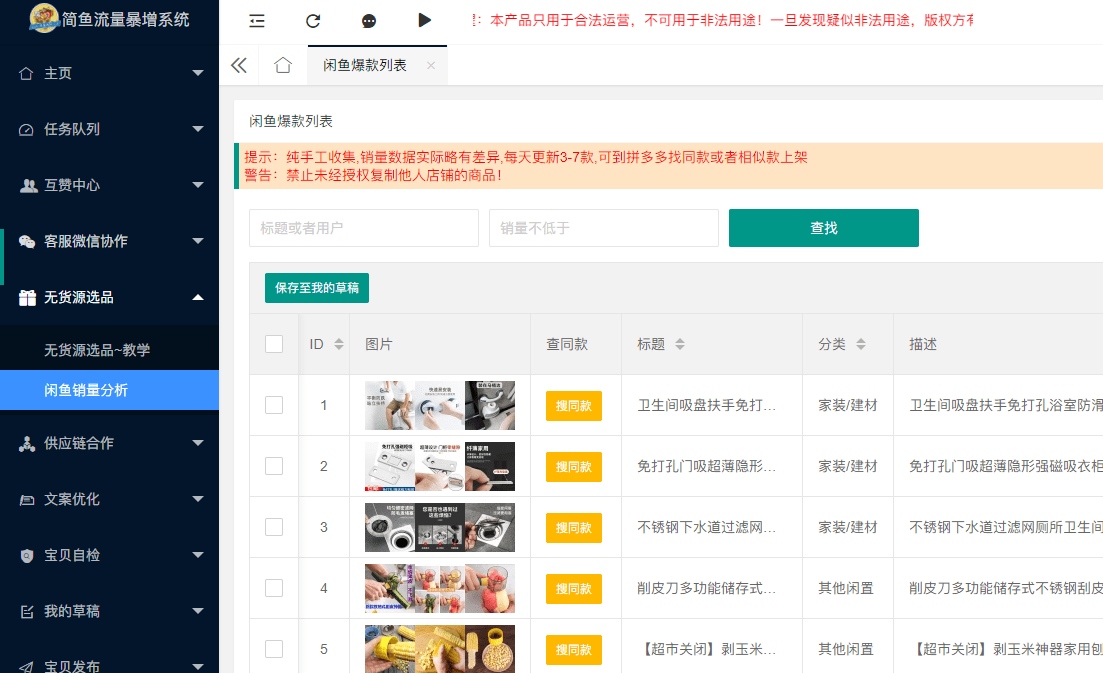
Task: Click the 其他闲置 category cell in row 4
Action: tap(846, 588)
